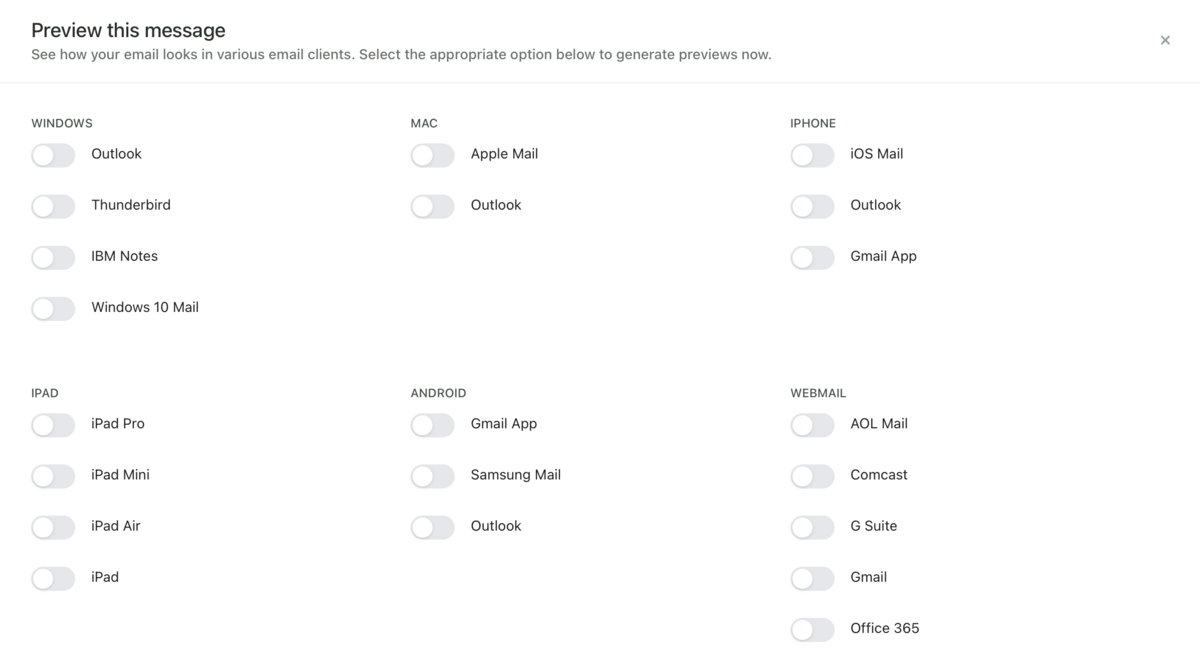Turn on the IBM Notes toggle
This screenshot has height=656, width=1200.
[53, 257]
